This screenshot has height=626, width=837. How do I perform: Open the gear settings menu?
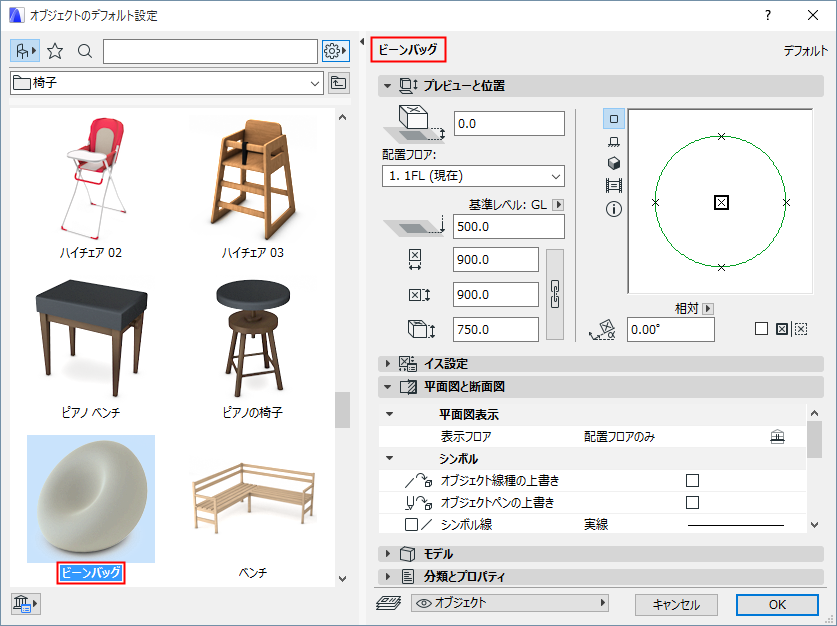point(336,51)
